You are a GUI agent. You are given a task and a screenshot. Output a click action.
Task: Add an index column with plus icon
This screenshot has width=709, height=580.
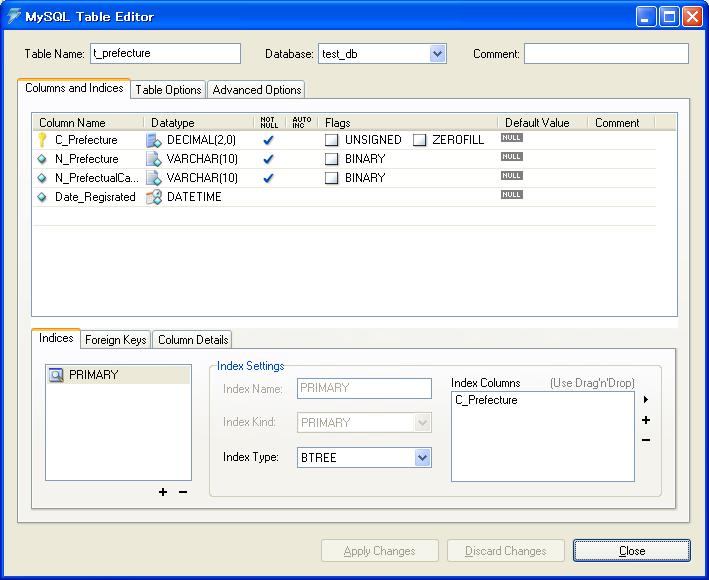pyautogui.click(x=646, y=420)
